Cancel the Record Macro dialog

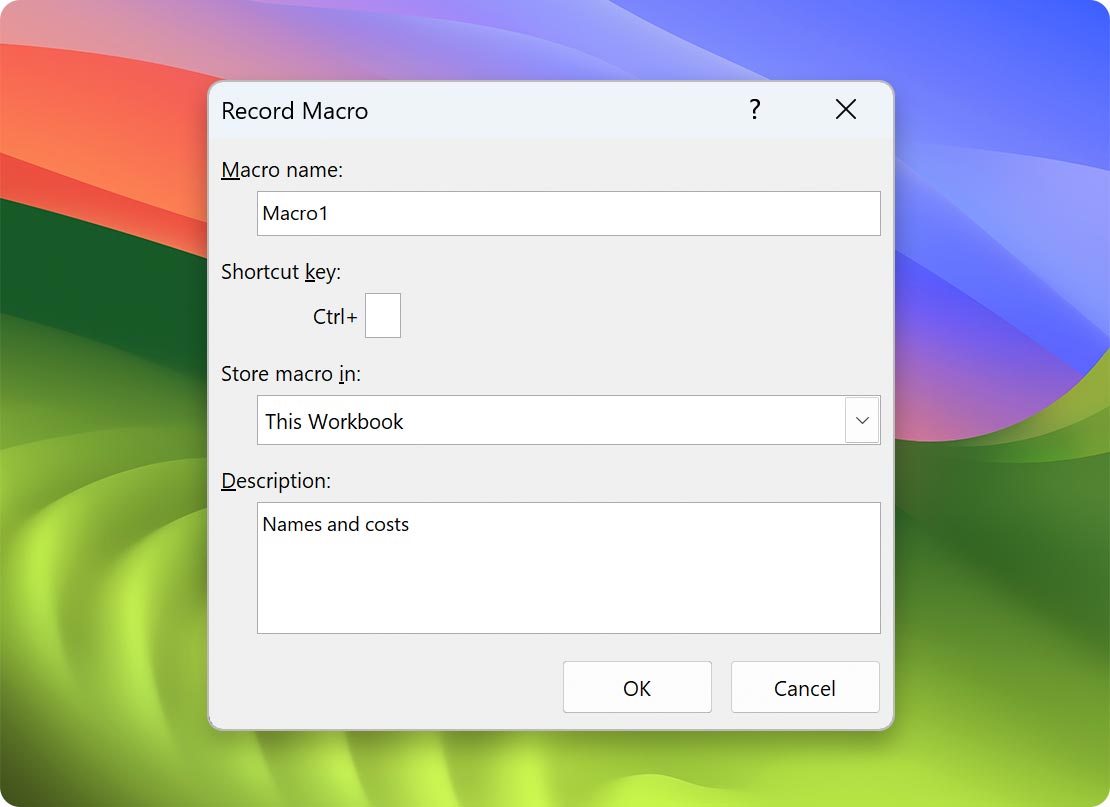click(804, 687)
